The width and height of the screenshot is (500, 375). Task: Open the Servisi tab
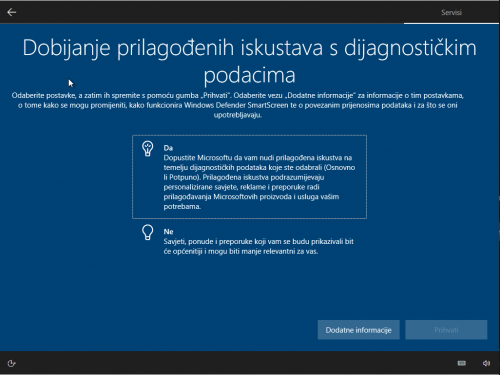coord(451,13)
